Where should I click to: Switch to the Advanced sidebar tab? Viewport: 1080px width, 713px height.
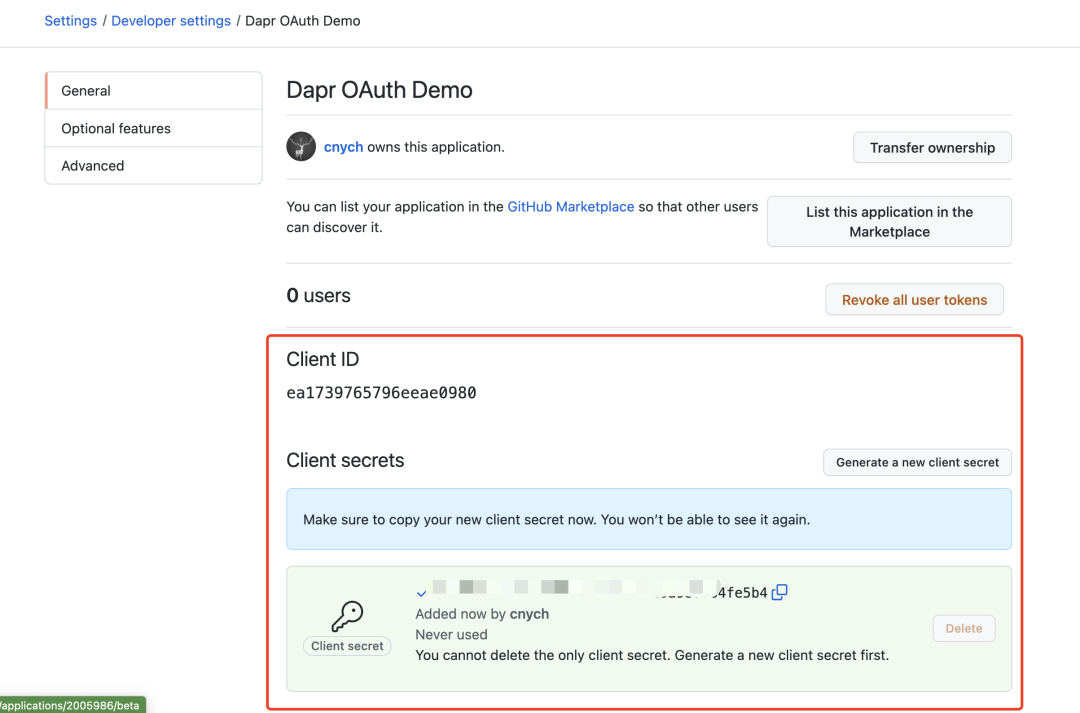point(154,165)
